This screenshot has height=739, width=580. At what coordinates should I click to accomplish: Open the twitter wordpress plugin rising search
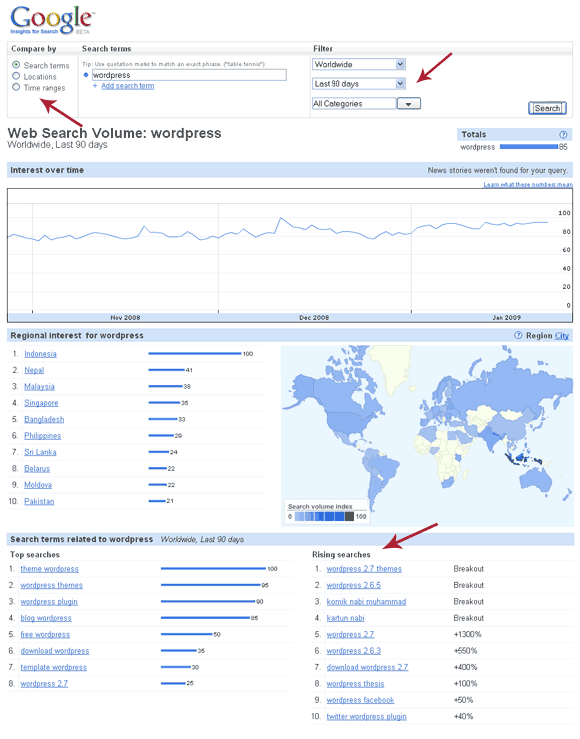click(x=367, y=717)
